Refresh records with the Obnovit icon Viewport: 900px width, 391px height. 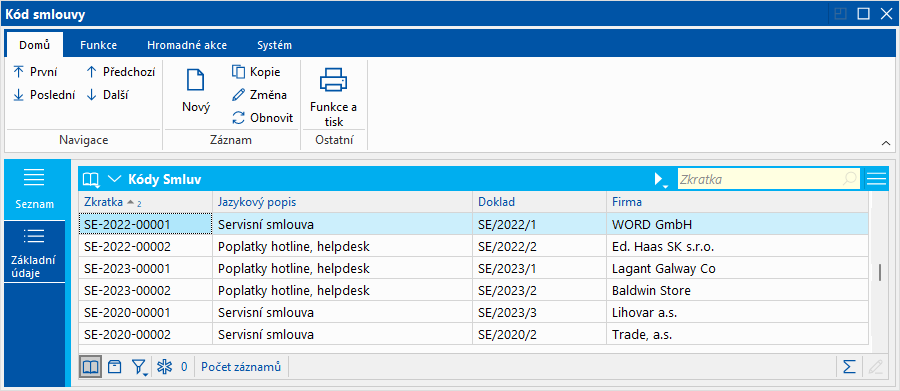click(238, 118)
